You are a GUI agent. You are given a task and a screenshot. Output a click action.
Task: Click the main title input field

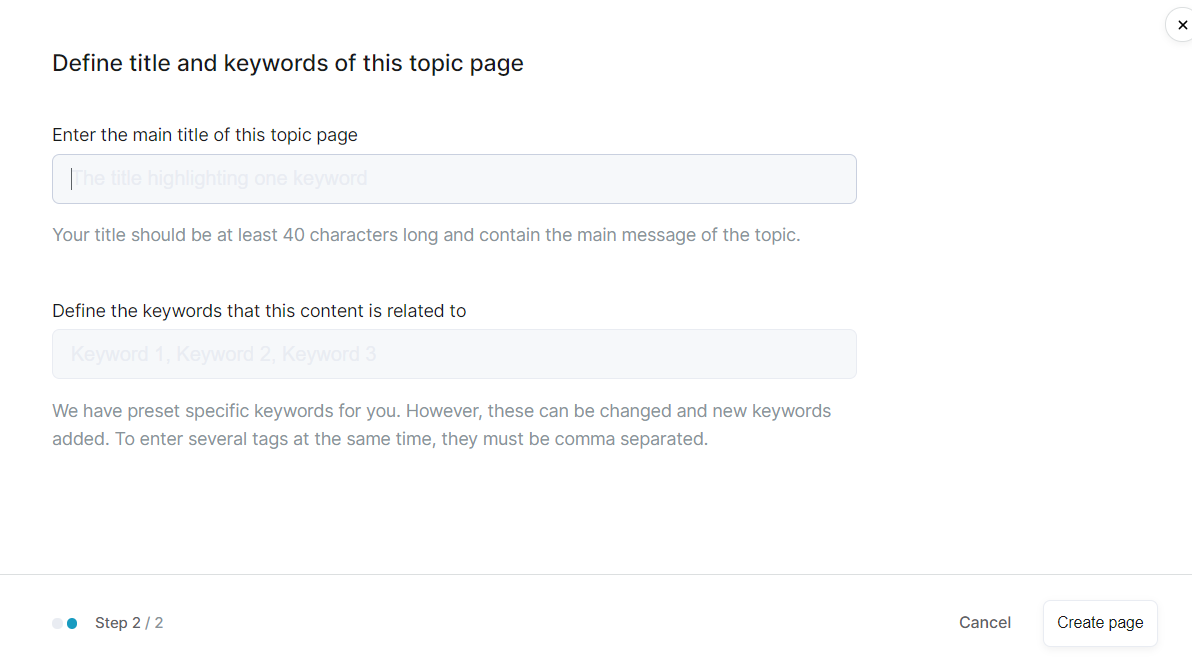(454, 179)
